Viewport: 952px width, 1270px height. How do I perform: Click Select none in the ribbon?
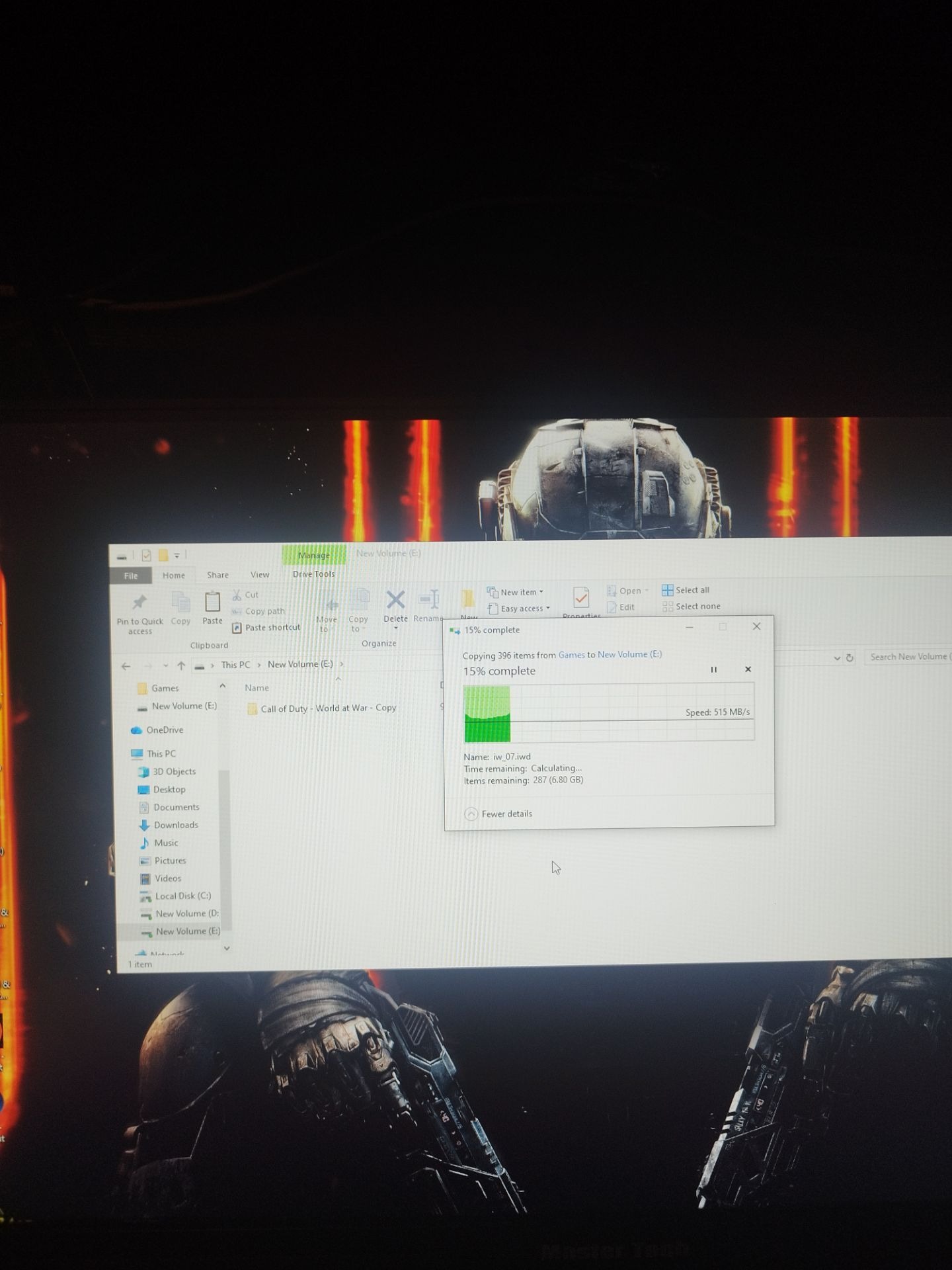click(x=692, y=606)
